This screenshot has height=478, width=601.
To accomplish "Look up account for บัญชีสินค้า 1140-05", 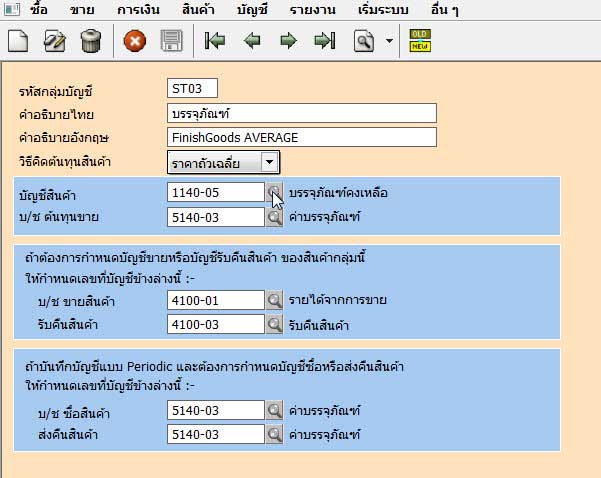I will pyautogui.click(x=274, y=192).
